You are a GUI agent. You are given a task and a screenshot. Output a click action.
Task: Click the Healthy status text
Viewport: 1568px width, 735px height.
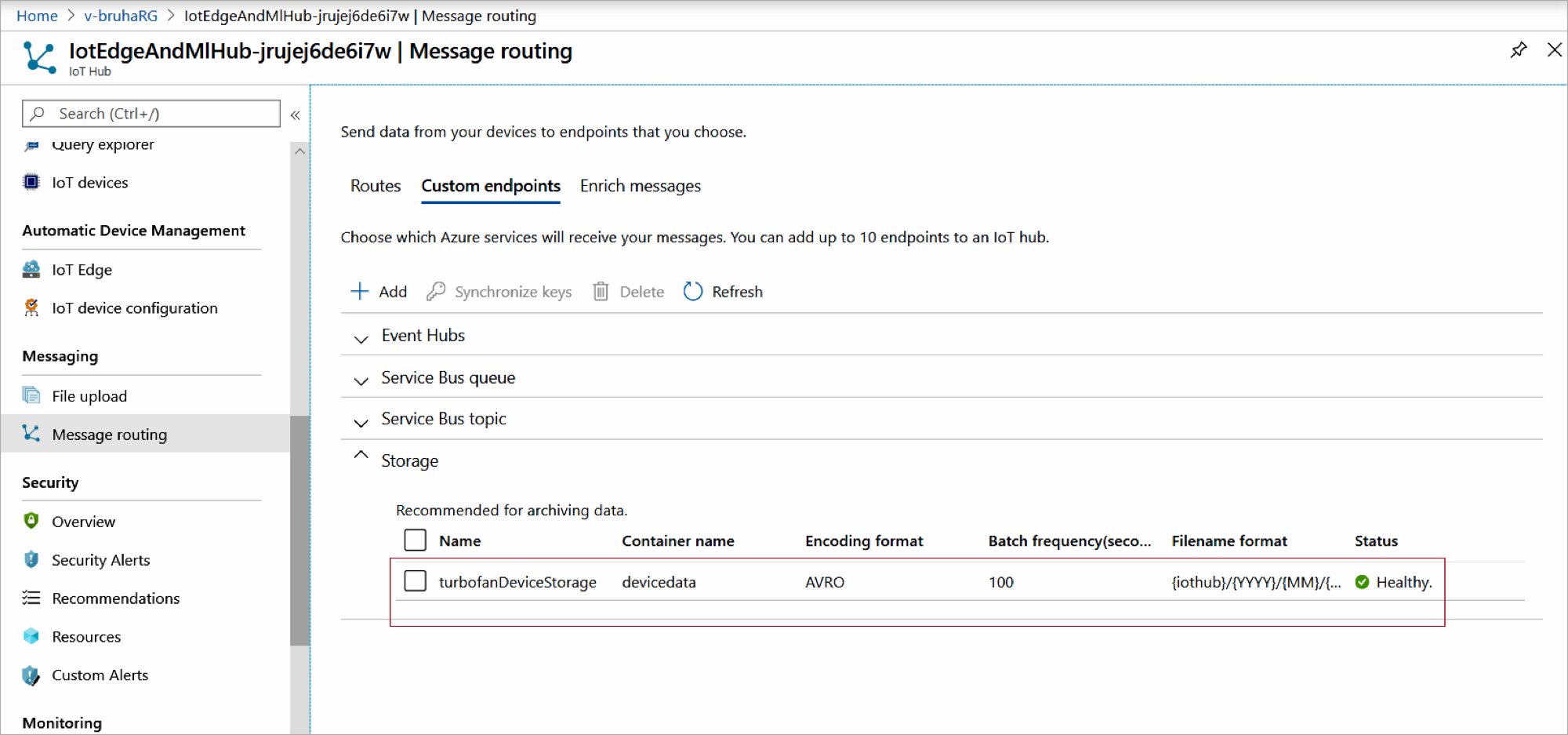click(x=1404, y=582)
